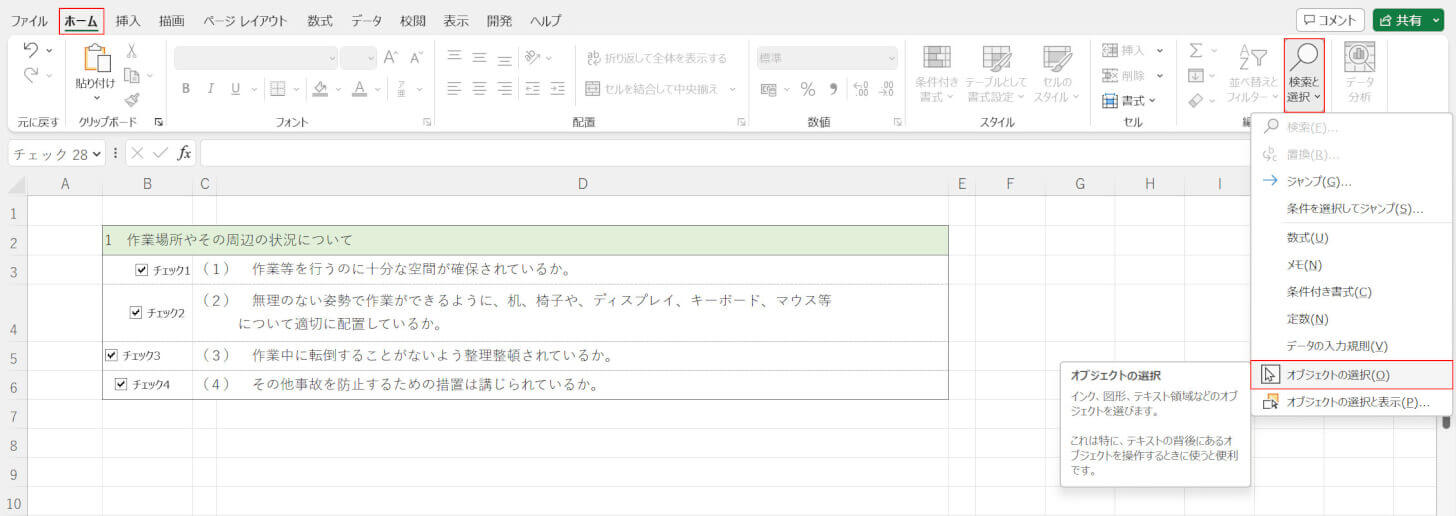Toggle the チェック4 checkbox
Screen dimensions: 1456x516
(121, 384)
